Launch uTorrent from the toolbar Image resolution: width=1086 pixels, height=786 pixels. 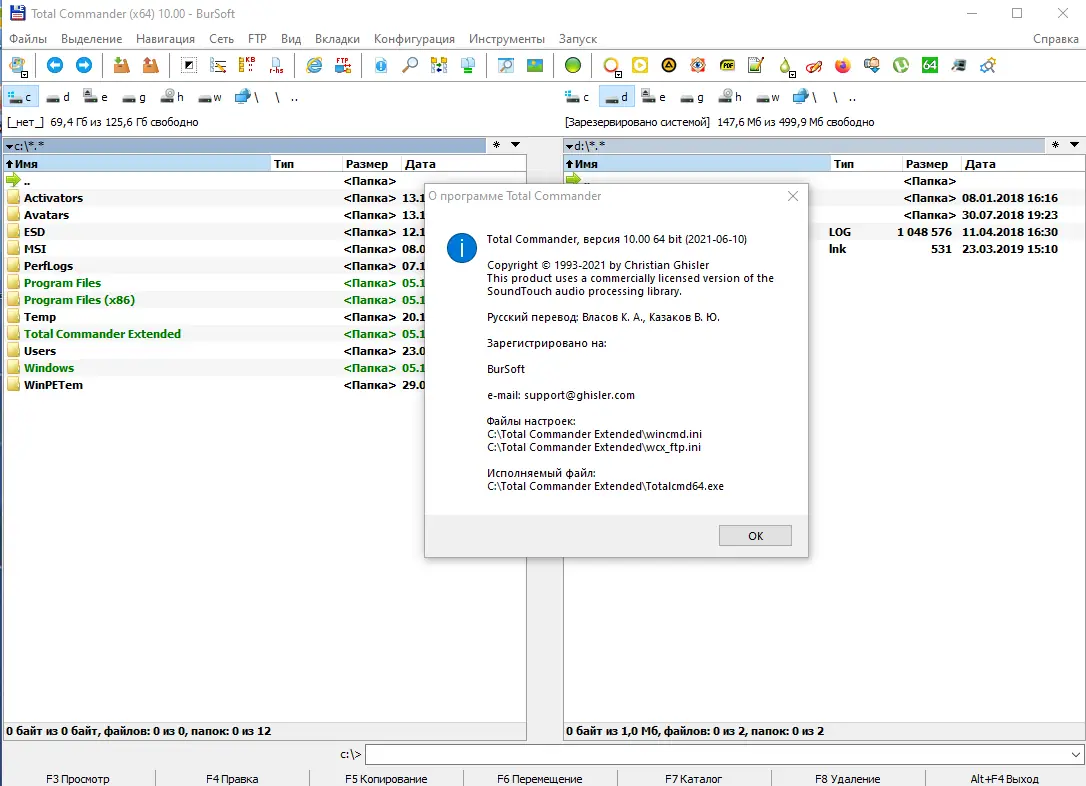(900, 65)
